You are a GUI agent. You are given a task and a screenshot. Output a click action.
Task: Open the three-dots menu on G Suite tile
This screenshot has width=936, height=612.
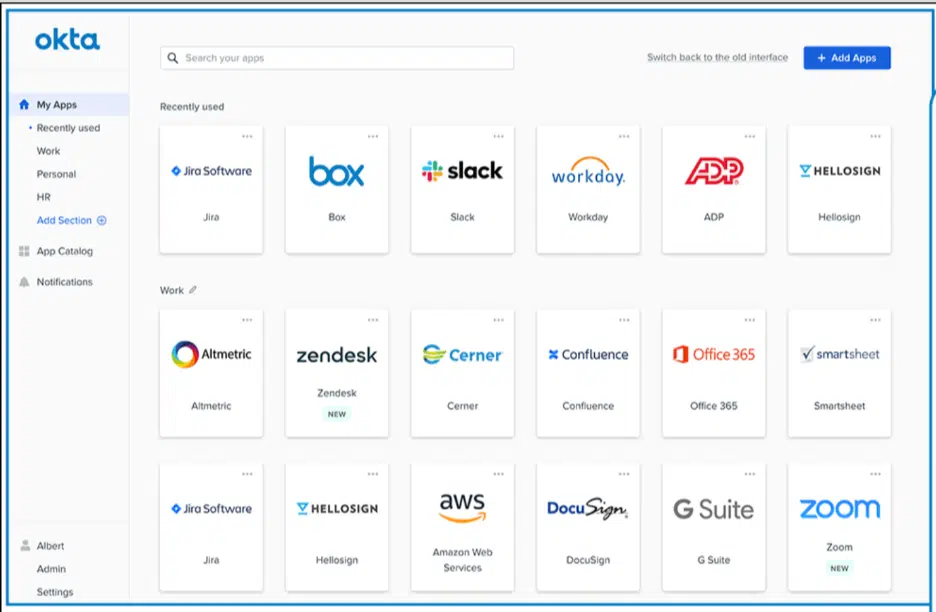[750, 474]
